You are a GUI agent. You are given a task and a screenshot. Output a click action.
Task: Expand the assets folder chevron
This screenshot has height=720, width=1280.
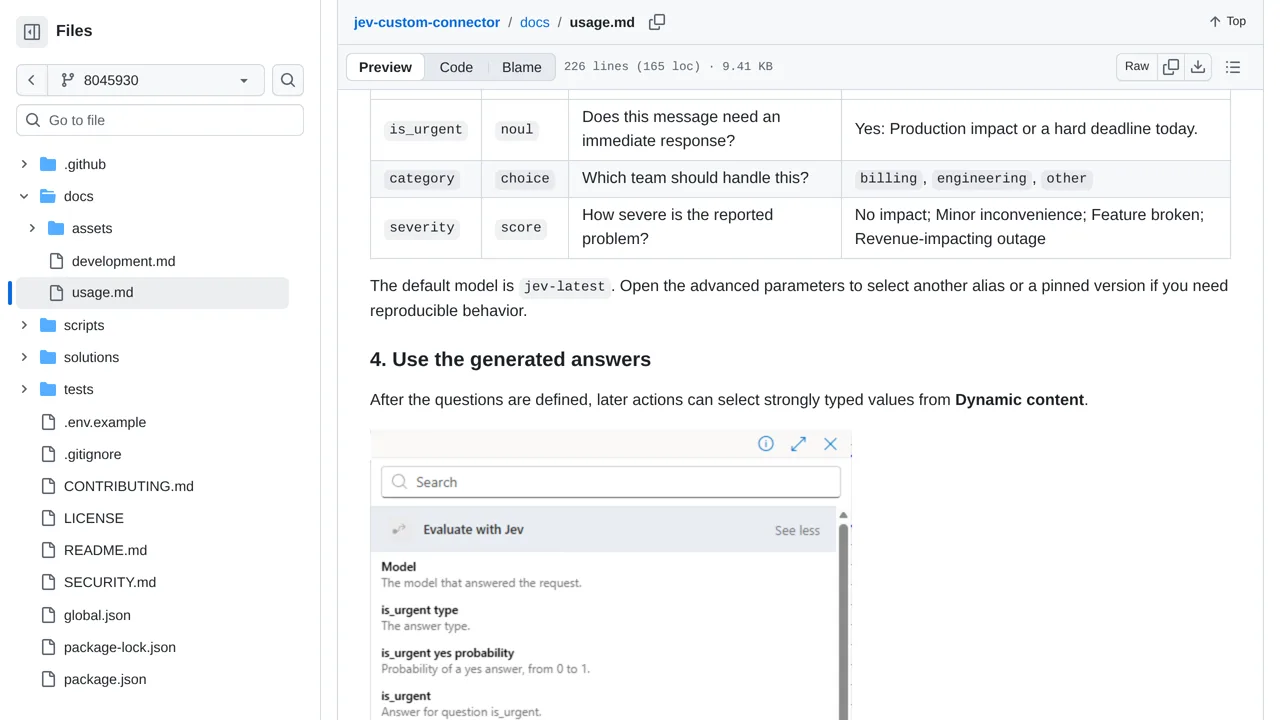32,228
